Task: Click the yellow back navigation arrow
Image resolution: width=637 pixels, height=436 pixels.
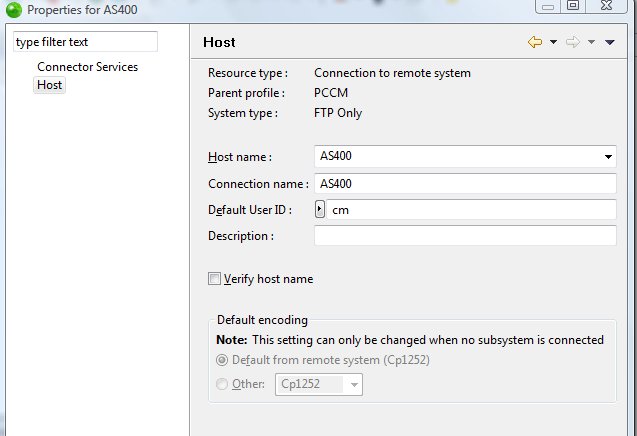Action: coord(535,42)
